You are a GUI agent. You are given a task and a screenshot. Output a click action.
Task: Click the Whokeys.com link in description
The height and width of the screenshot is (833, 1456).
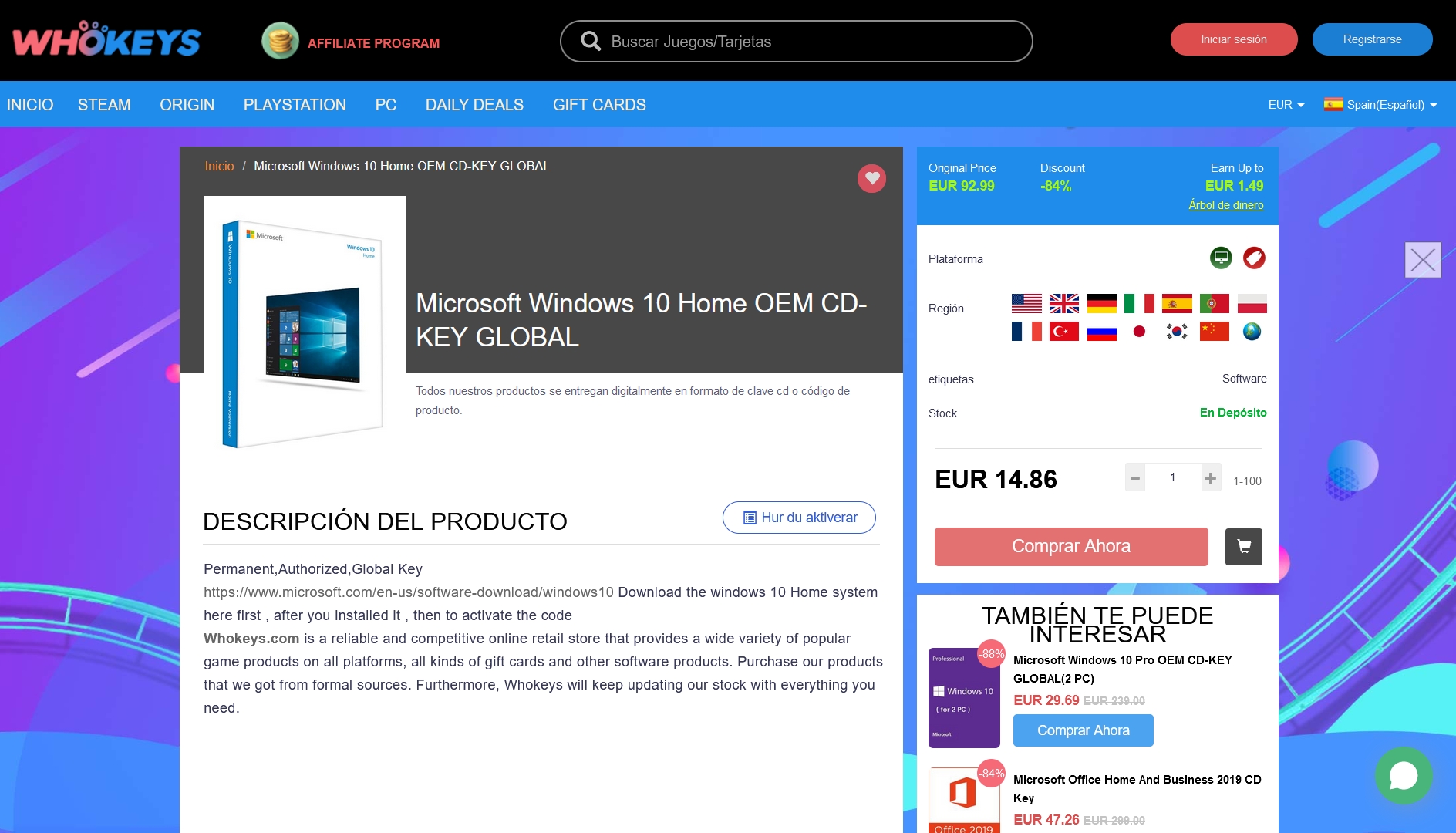251,639
